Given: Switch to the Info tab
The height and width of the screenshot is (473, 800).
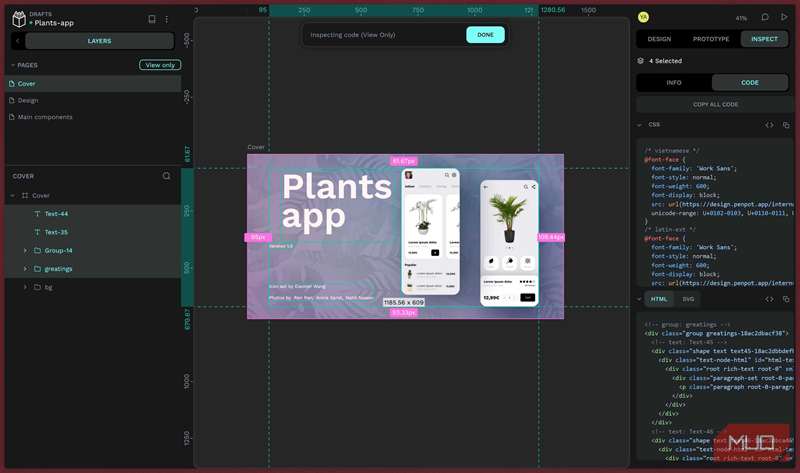Looking at the screenshot, I should pyautogui.click(x=674, y=83).
